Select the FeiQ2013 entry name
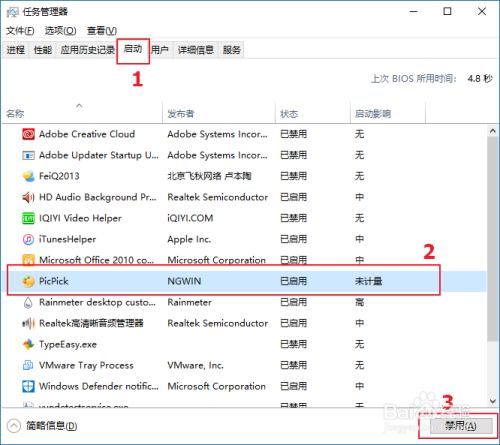This screenshot has height=445, width=500. [x=59, y=176]
